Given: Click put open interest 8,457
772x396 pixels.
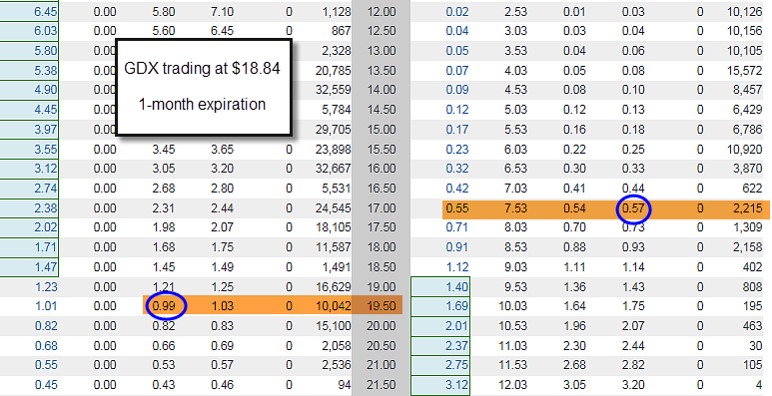Looking at the screenshot, I should pyautogui.click(x=747, y=90).
